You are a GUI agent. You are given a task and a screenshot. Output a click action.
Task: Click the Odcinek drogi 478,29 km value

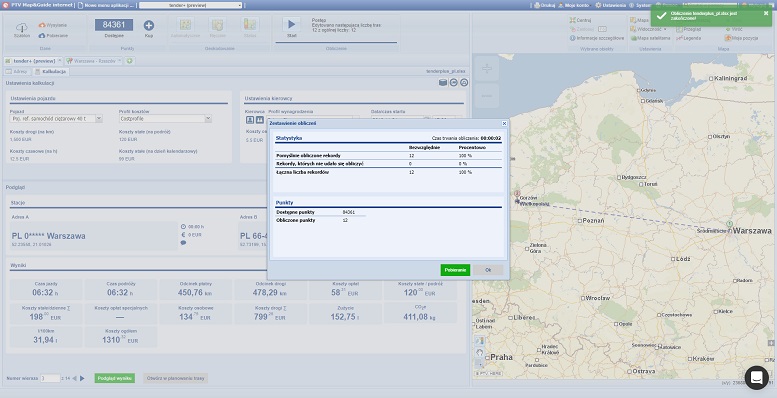coord(270,292)
